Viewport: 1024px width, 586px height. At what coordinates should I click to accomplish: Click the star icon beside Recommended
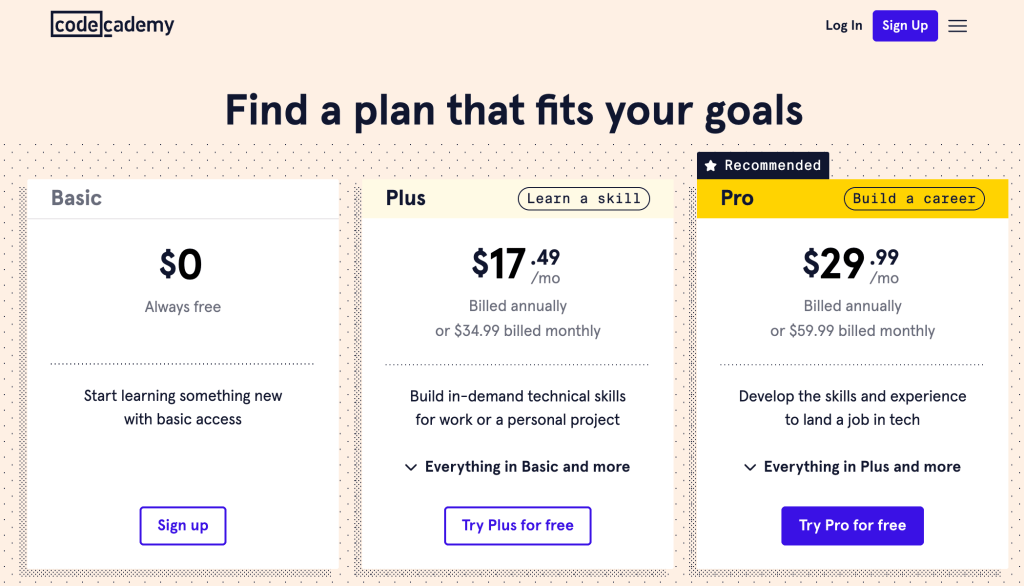[x=711, y=166]
